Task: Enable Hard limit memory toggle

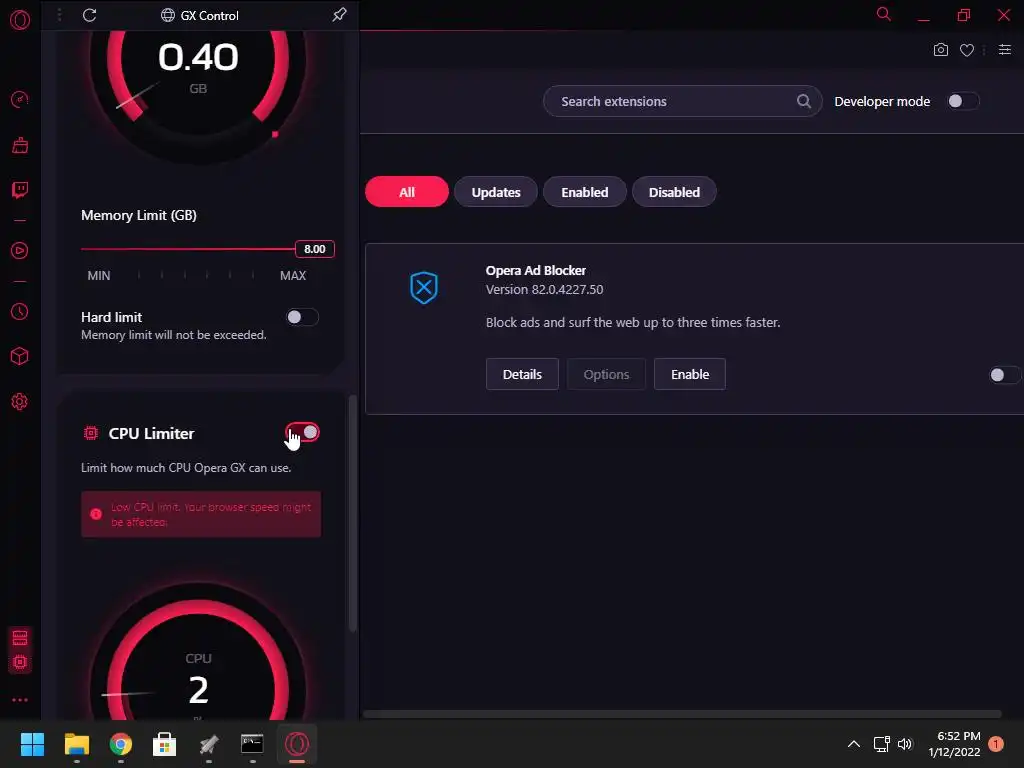Action: 302,317
